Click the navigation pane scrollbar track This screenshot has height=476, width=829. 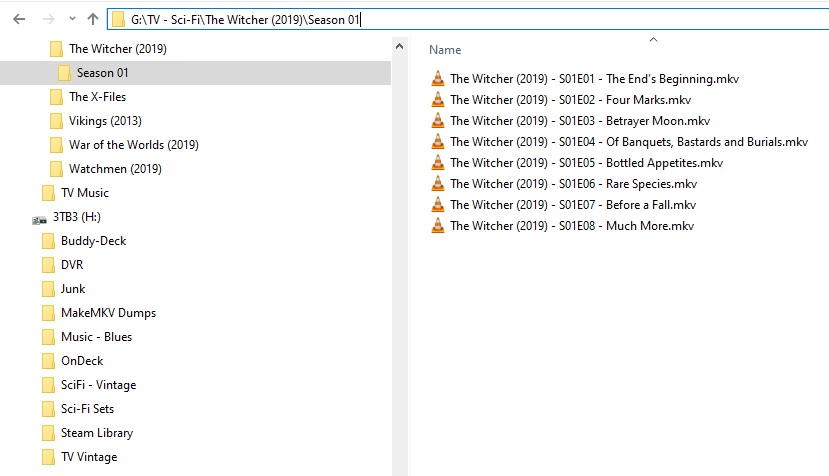[400, 264]
